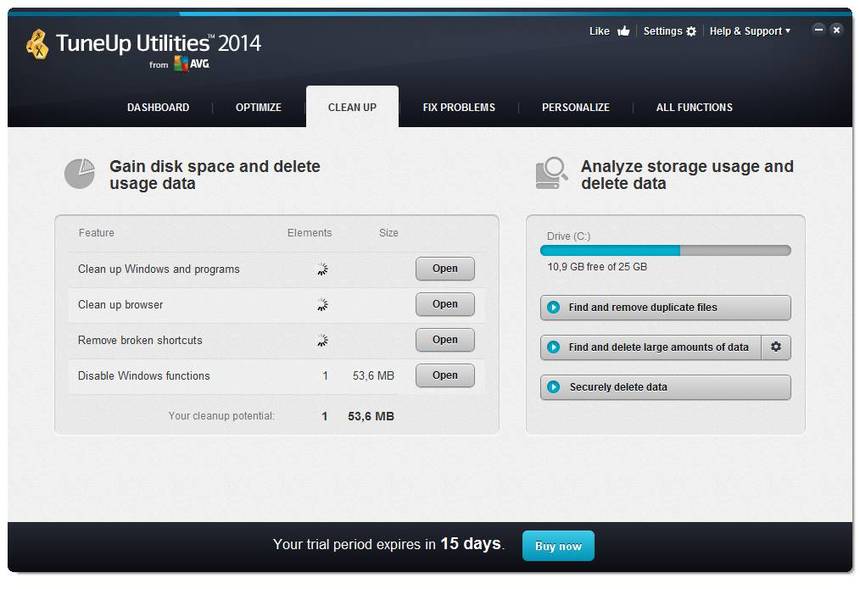
Task: Click the spinner beside Remove broken shortcuts
Action: coord(322,340)
